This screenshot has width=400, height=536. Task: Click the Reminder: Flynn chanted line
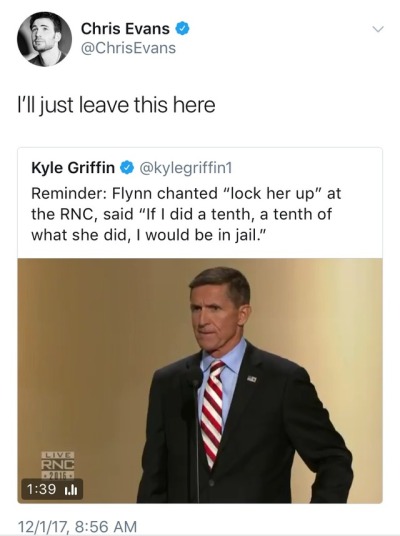click(x=186, y=193)
